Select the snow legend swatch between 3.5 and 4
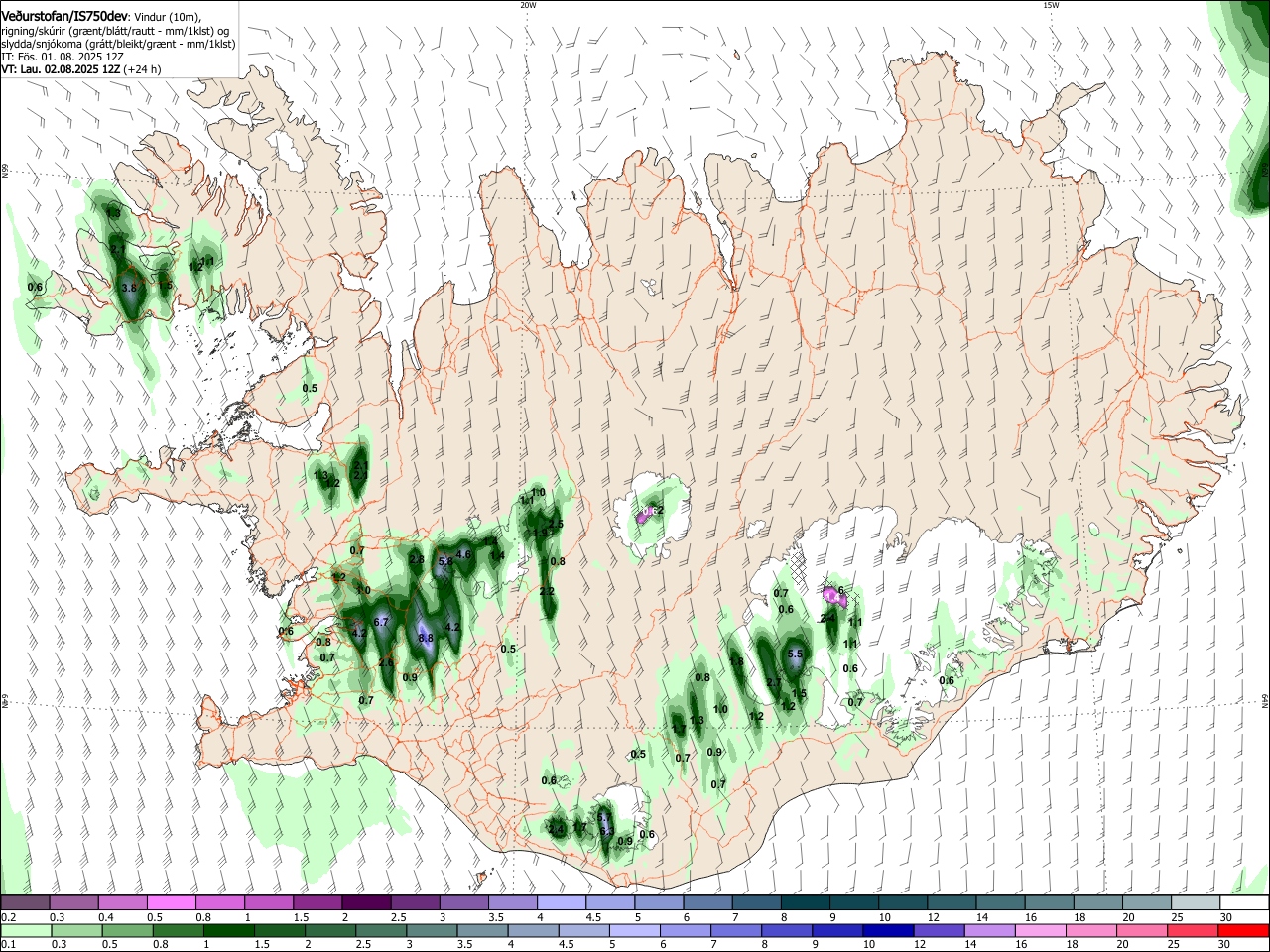Image resolution: width=1270 pixels, height=952 pixels. coord(512,902)
